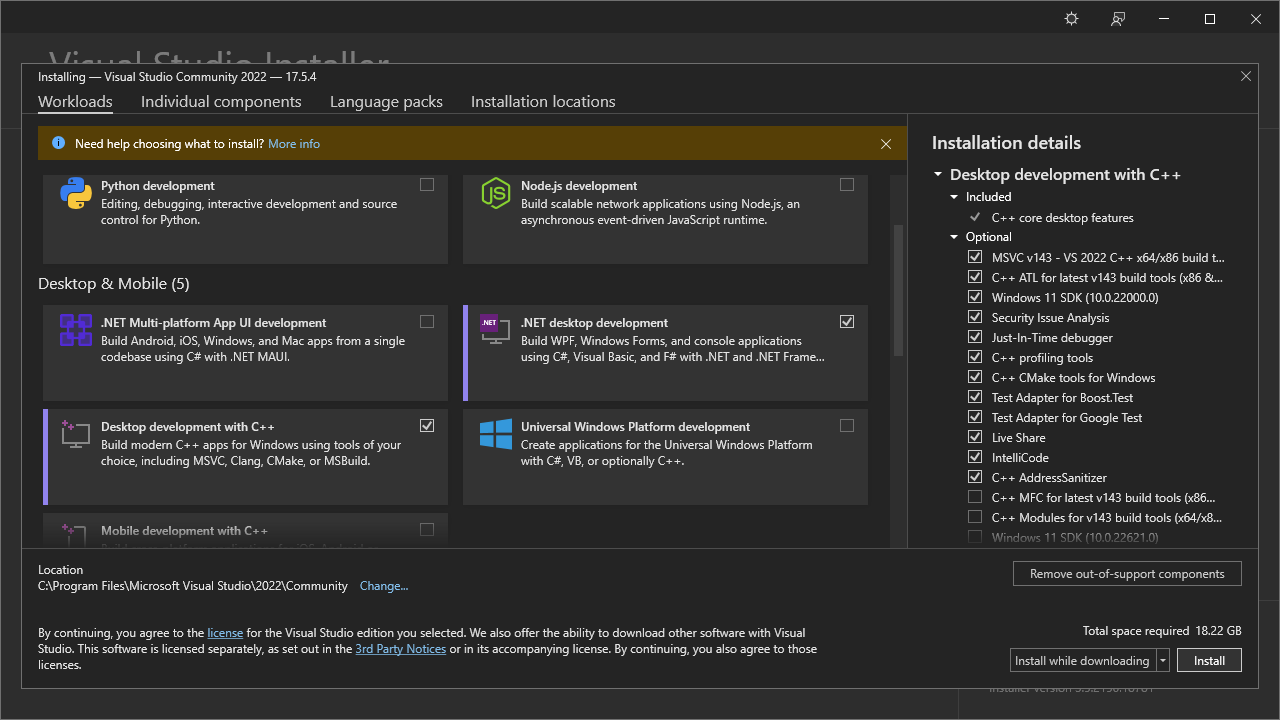
Task: Click the theme settings icon in title bar
Action: (x=1072, y=19)
